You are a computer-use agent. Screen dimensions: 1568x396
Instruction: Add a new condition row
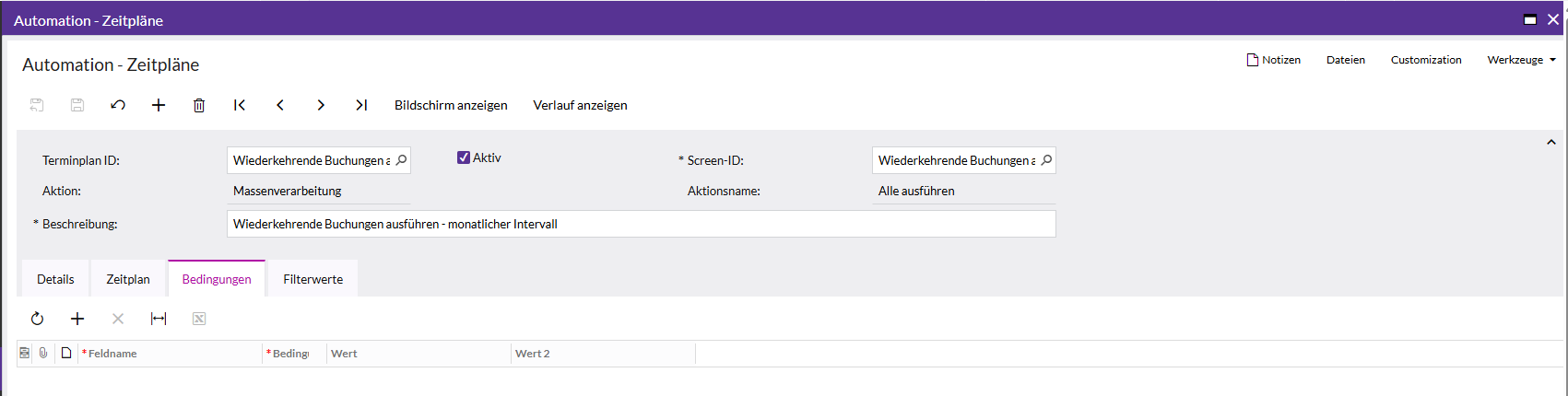pos(77,319)
